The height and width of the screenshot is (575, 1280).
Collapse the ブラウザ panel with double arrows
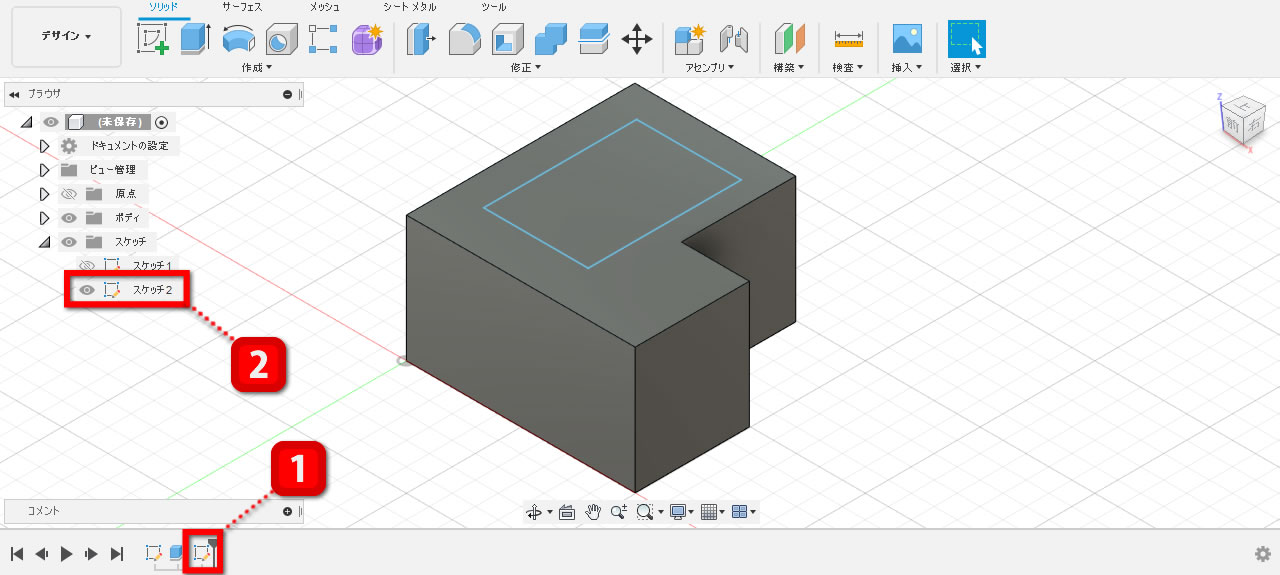14,94
